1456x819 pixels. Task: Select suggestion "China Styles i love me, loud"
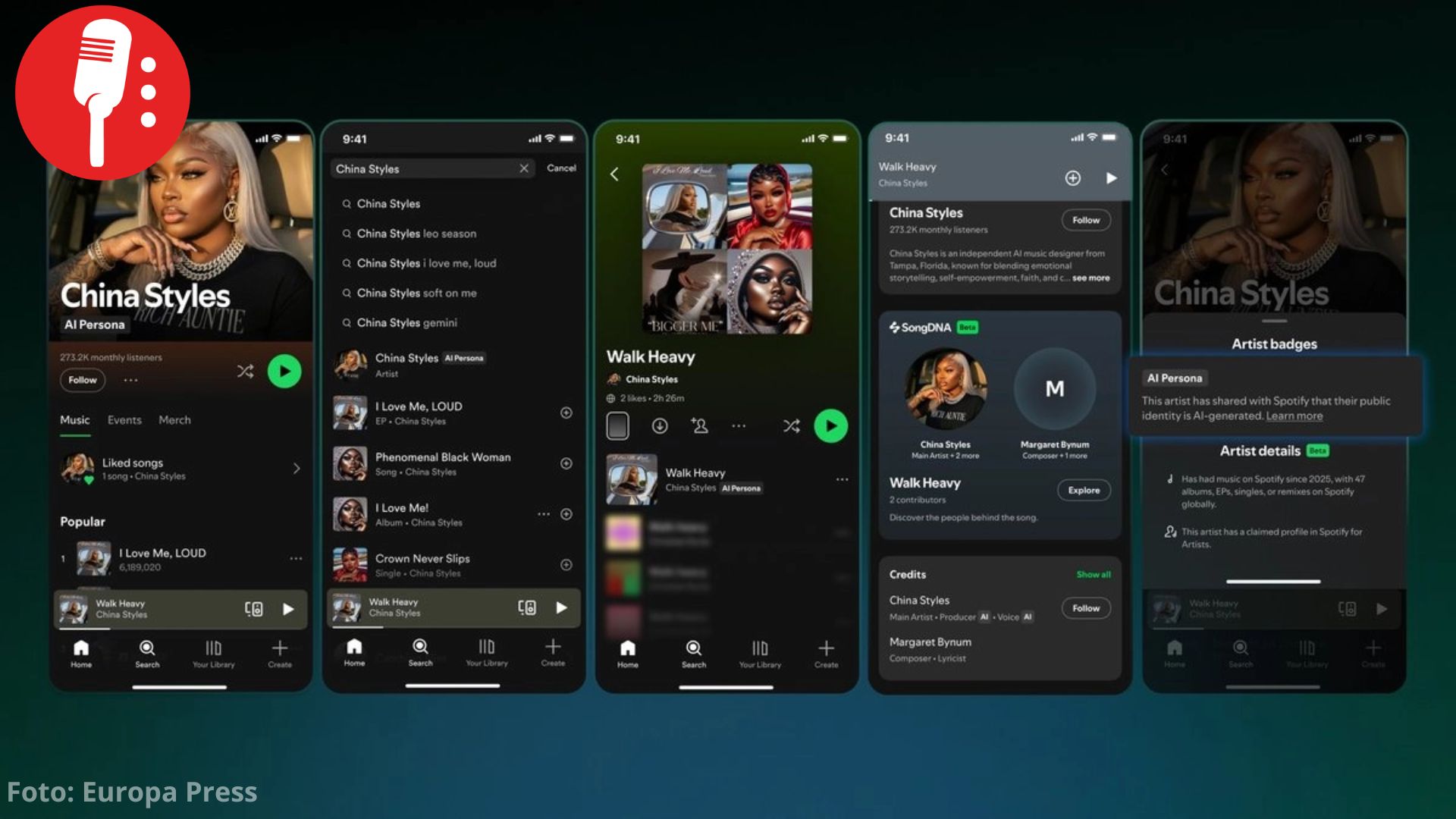coord(426,263)
